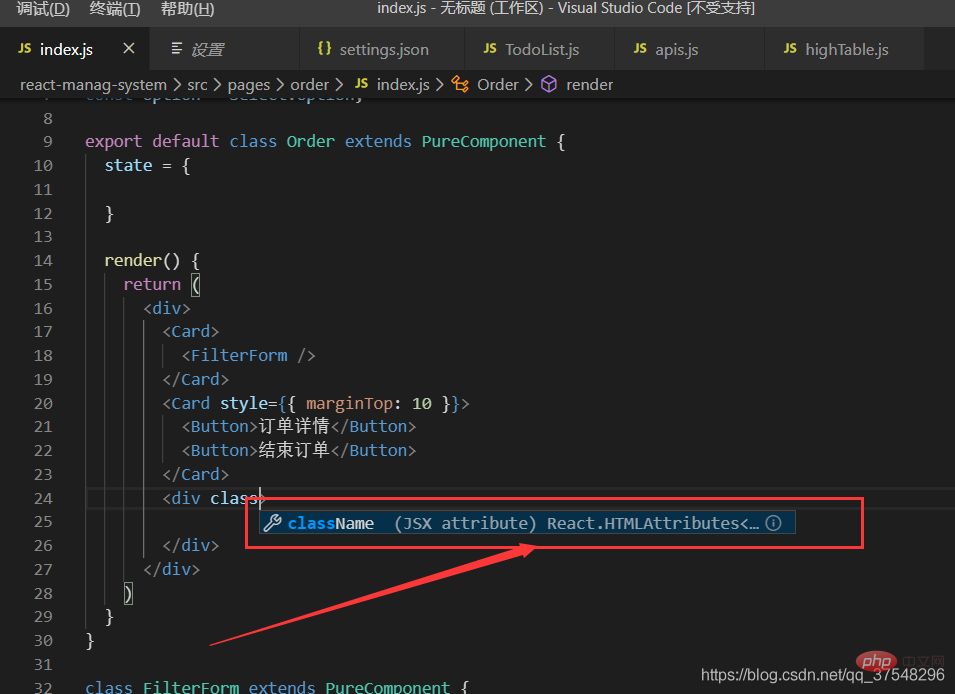
Task: Click the braces icon on settings.json tab
Action: click(325, 48)
